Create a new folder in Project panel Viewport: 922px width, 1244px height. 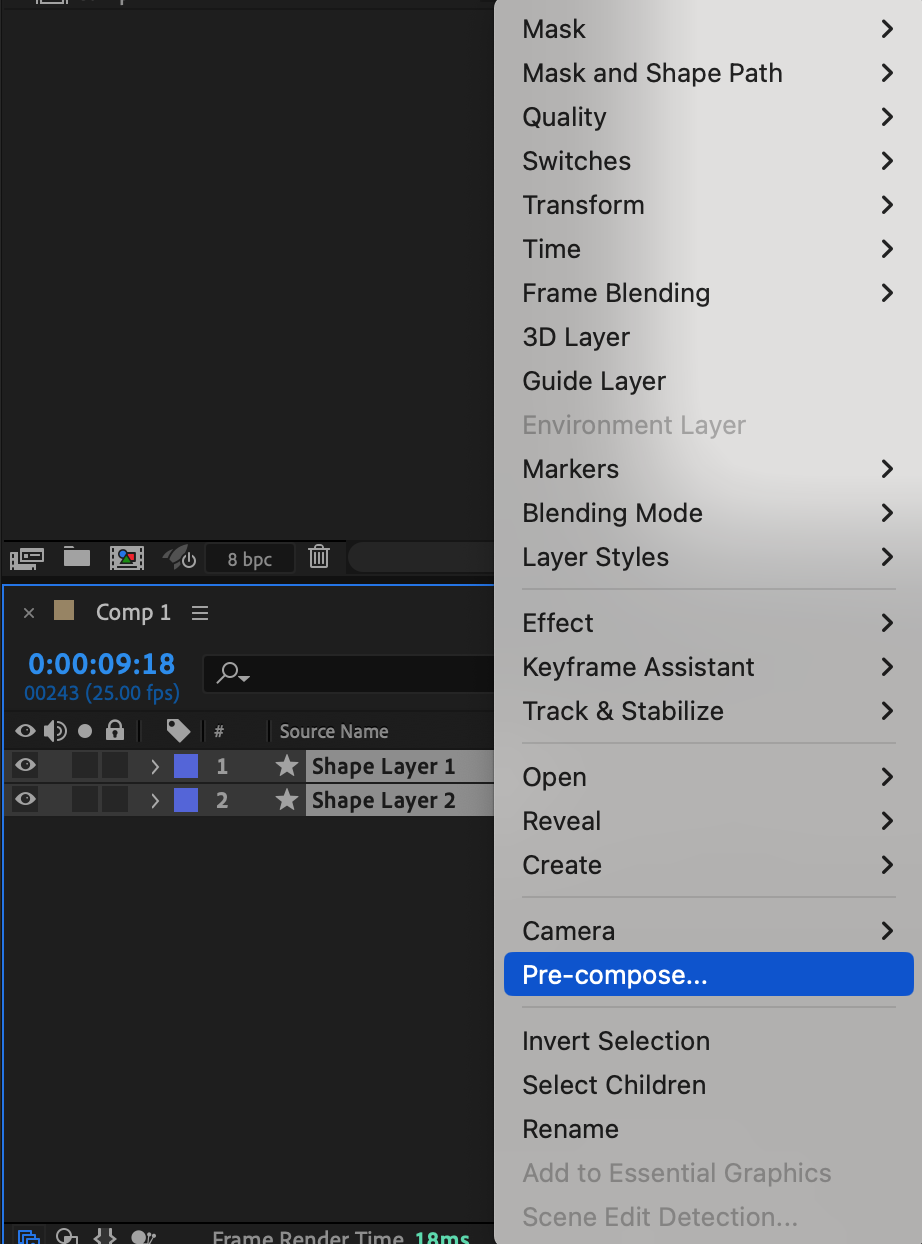[77, 557]
